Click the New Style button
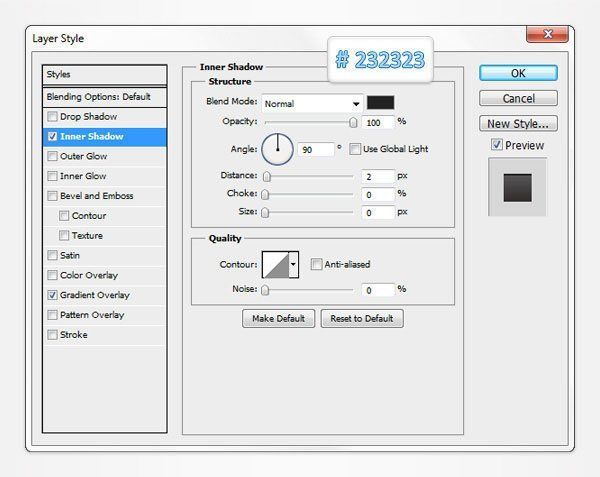This screenshot has height=477, width=600. [518, 124]
